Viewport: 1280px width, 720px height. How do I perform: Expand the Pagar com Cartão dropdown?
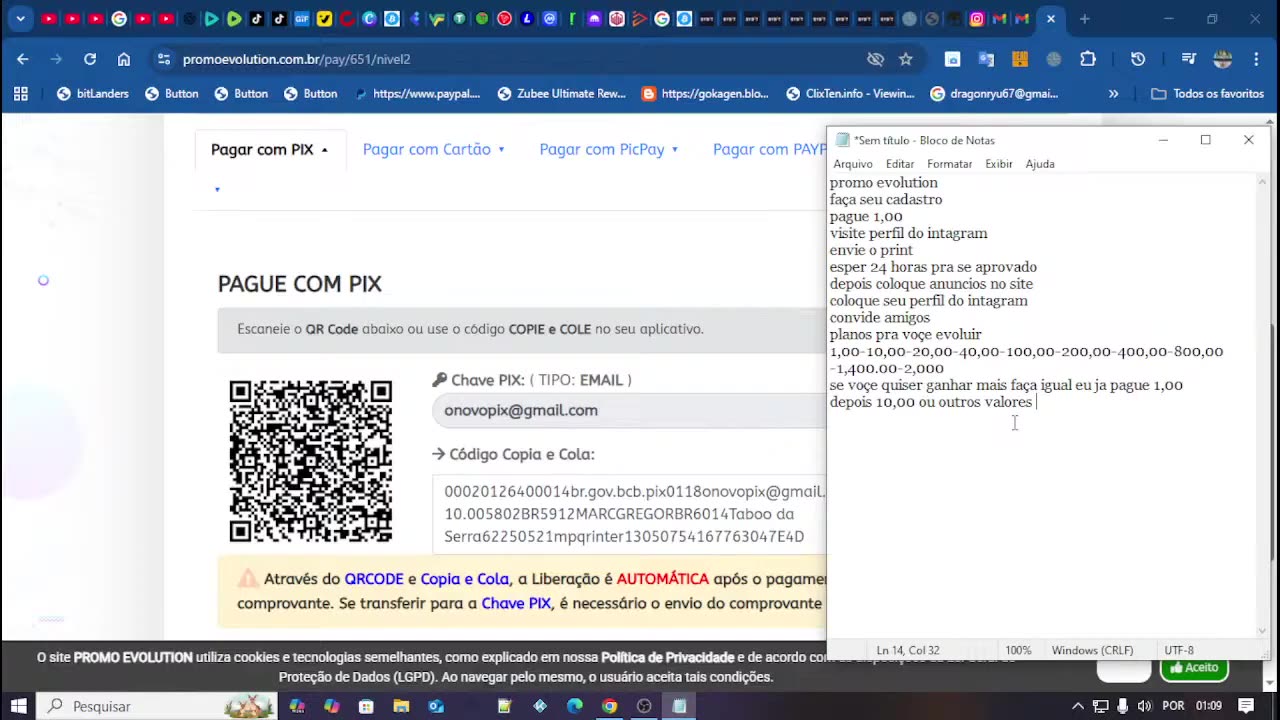433,149
